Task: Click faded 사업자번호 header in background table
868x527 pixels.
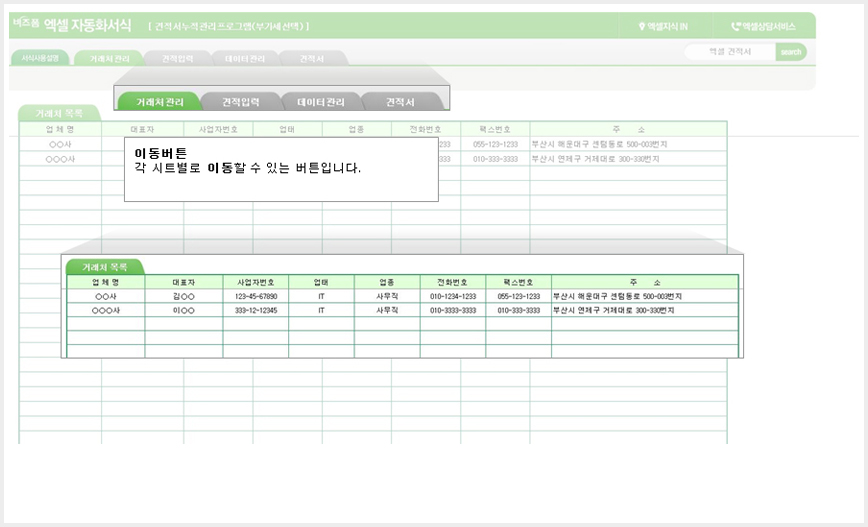Action: coord(218,130)
